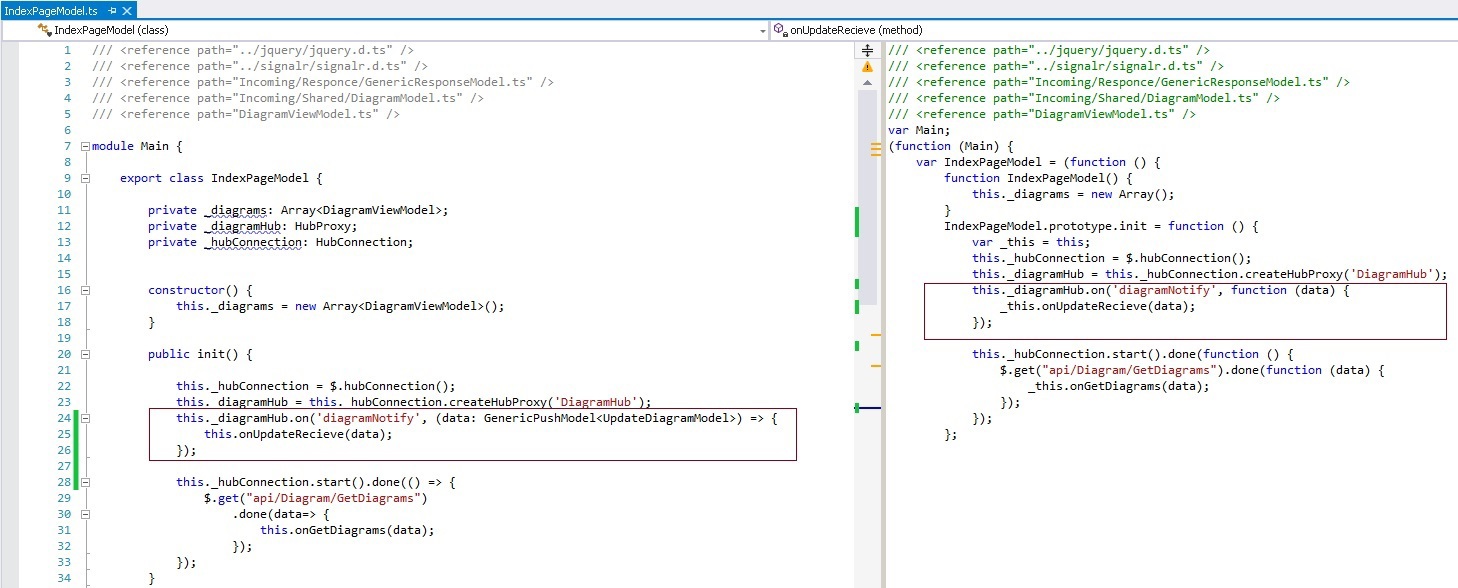1458x588 pixels.
Task: Collapse the public init() block
Action: 85,354
